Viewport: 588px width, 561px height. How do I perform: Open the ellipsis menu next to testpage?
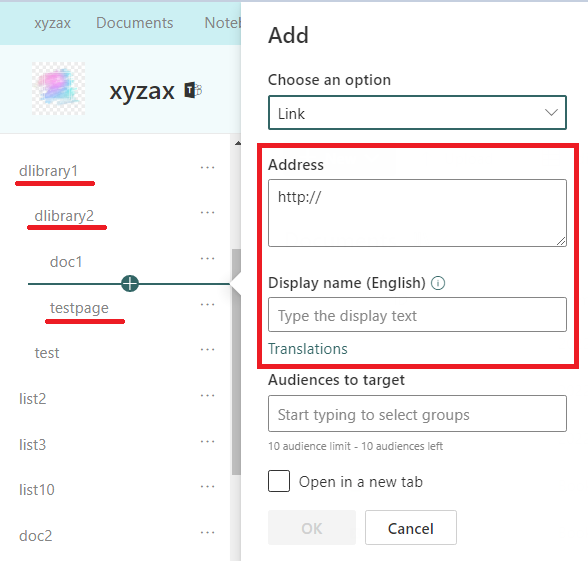(x=207, y=304)
